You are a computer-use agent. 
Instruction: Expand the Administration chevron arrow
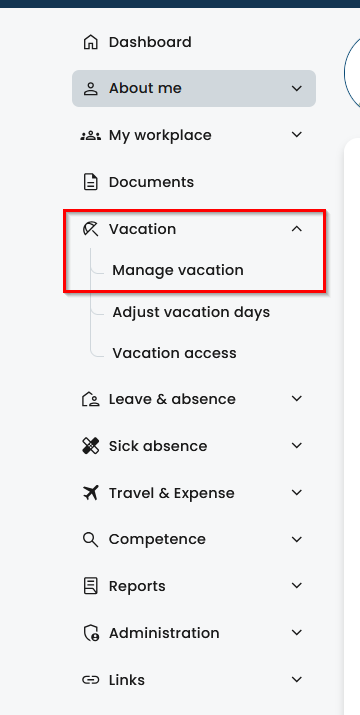pyautogui.click(x=297, y=632)
